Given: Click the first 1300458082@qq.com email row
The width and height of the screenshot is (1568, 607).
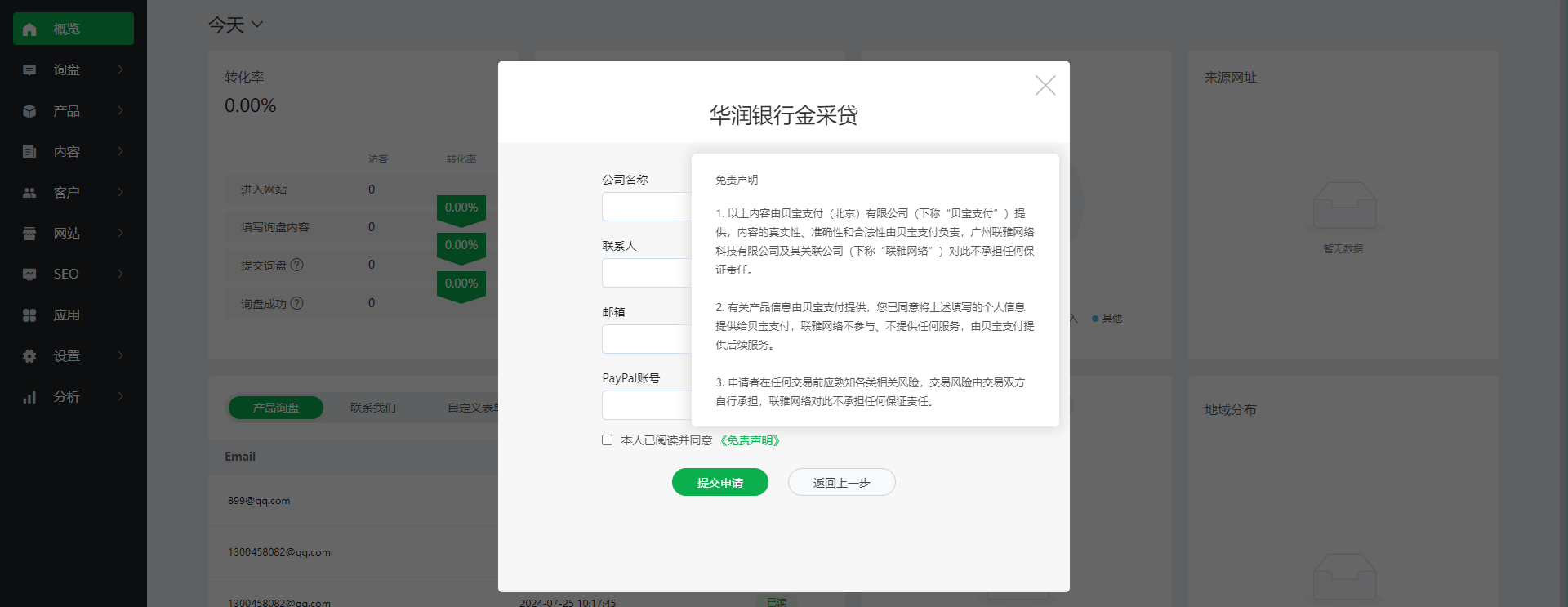Looking at the screenshot, I should [x=353, y=552].
